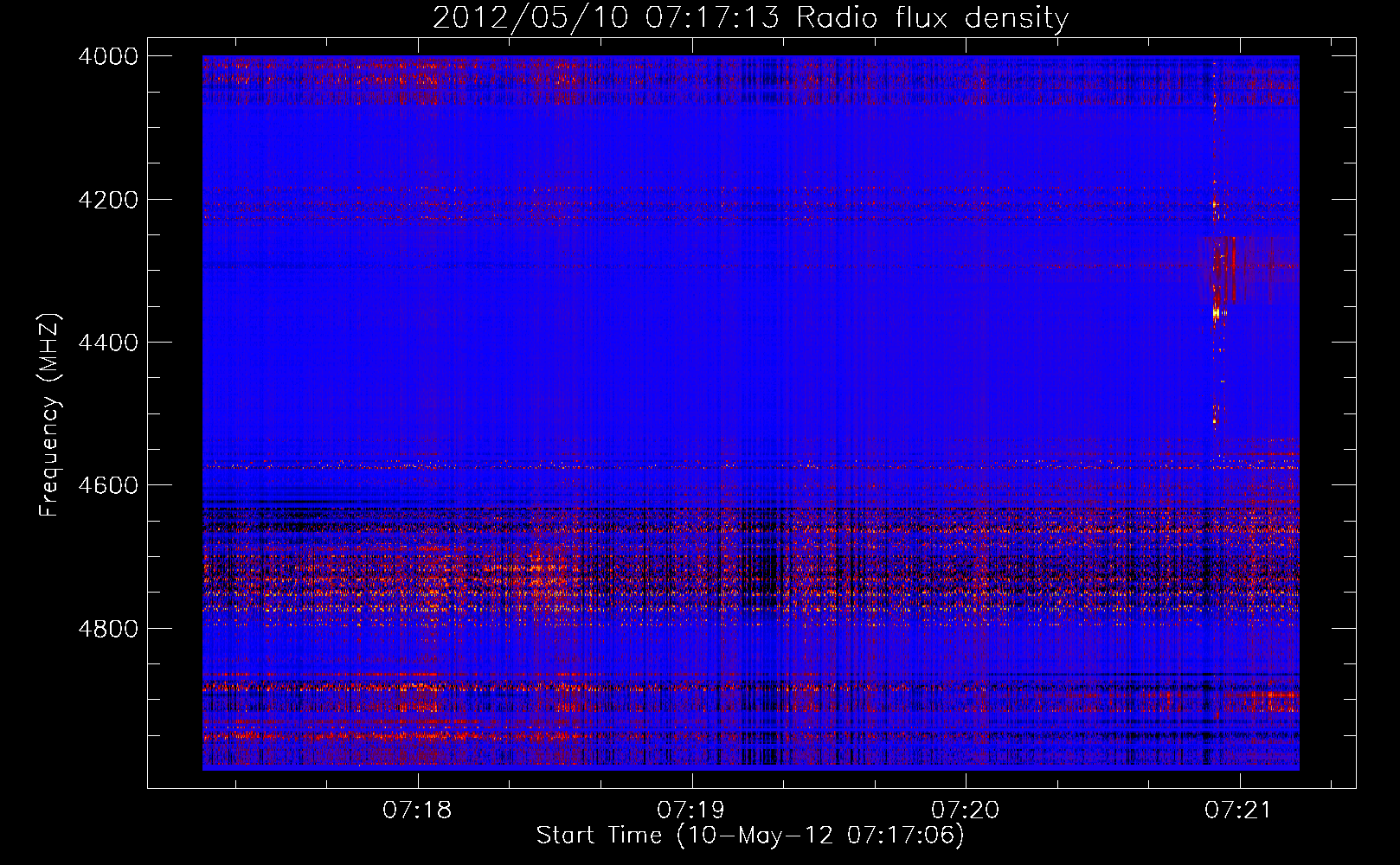Click the 07:18 time tick label

[417, 811]
